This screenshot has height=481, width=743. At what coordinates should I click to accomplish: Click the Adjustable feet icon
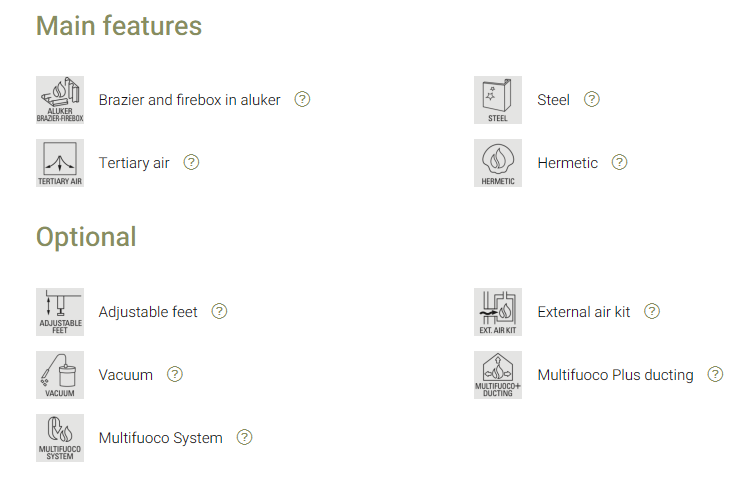60,312
